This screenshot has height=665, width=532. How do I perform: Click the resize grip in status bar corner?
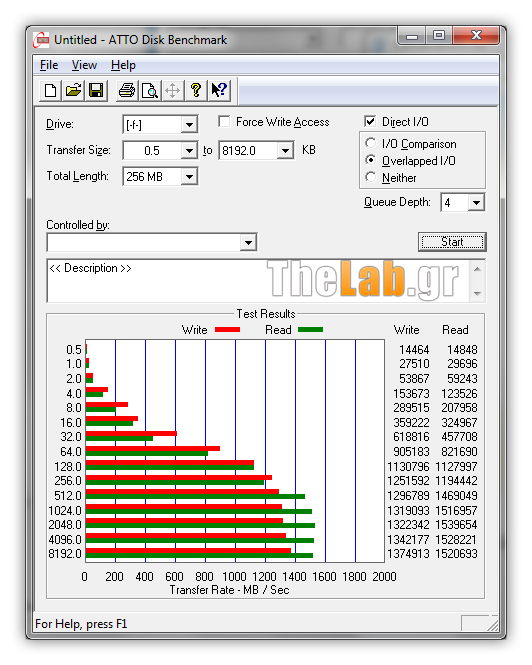[x=492, y=624]
